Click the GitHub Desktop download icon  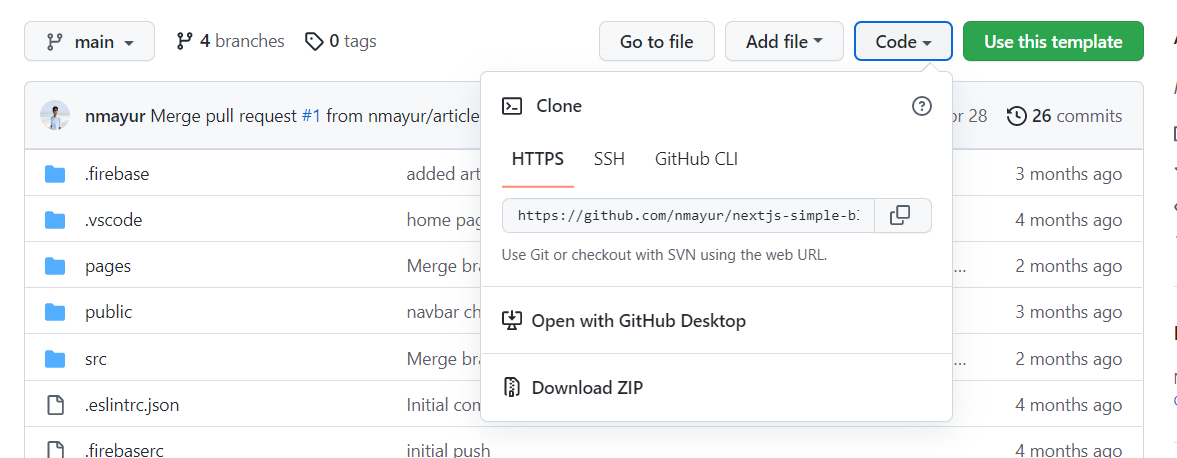(511, 321)
